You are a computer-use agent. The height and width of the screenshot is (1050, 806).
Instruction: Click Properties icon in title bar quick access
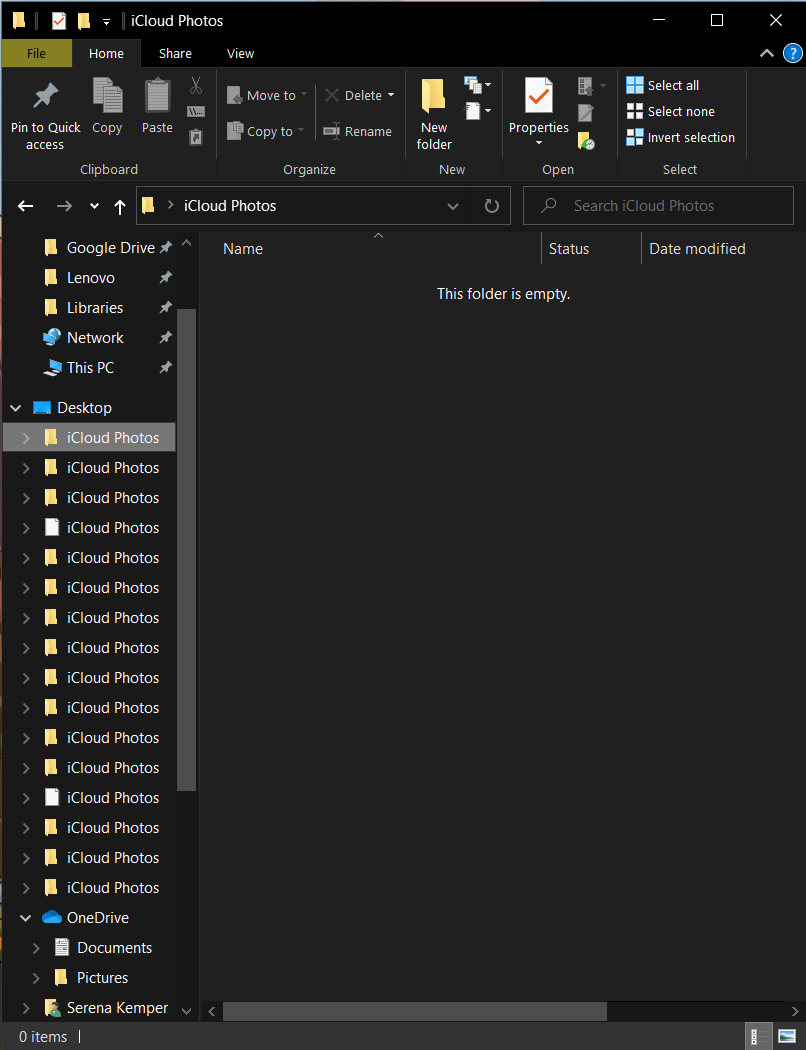[59, 21]
